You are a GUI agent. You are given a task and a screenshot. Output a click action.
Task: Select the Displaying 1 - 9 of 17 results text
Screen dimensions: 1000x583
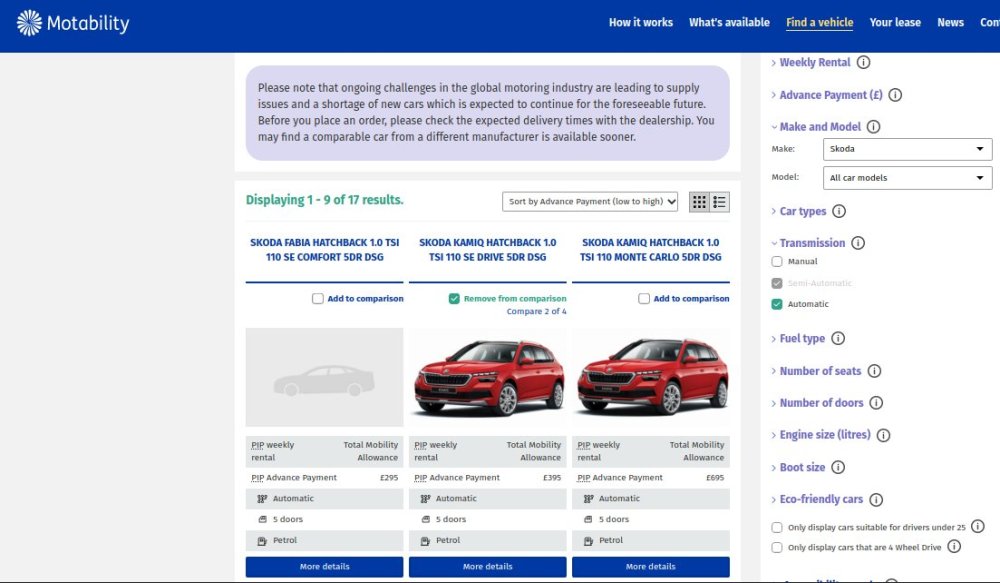(x=325, y=200)
